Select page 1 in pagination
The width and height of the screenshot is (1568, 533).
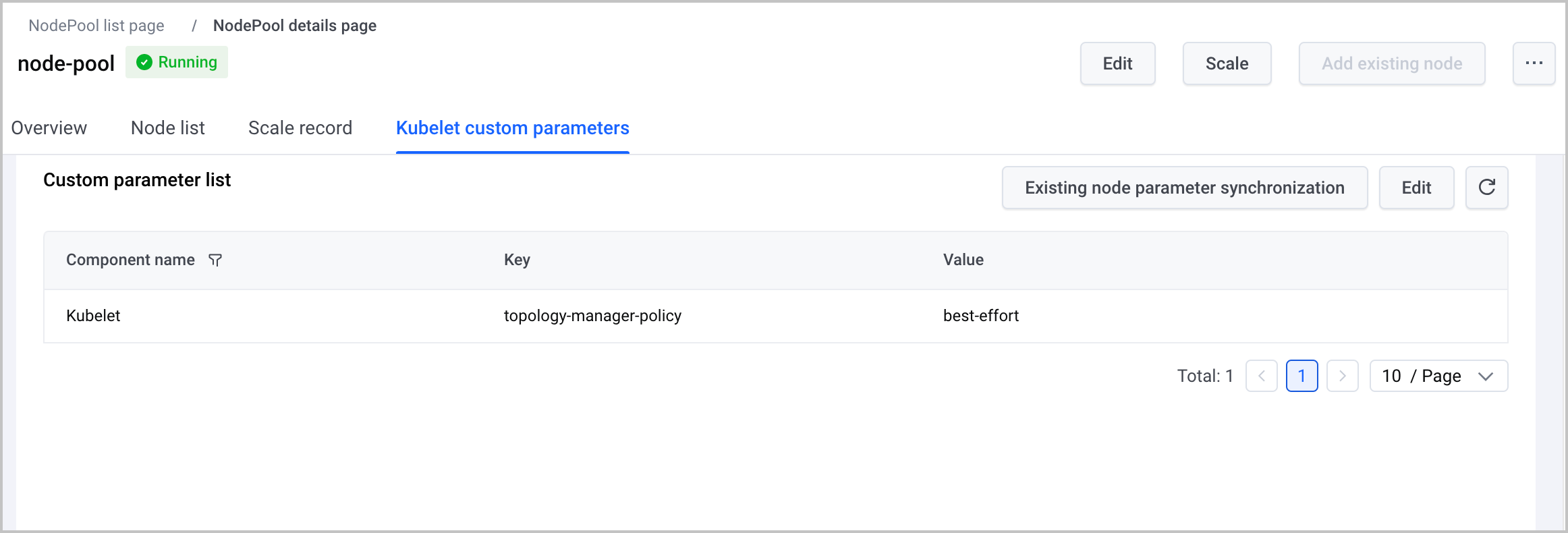pyautogui.click(x=1301, y=376)
